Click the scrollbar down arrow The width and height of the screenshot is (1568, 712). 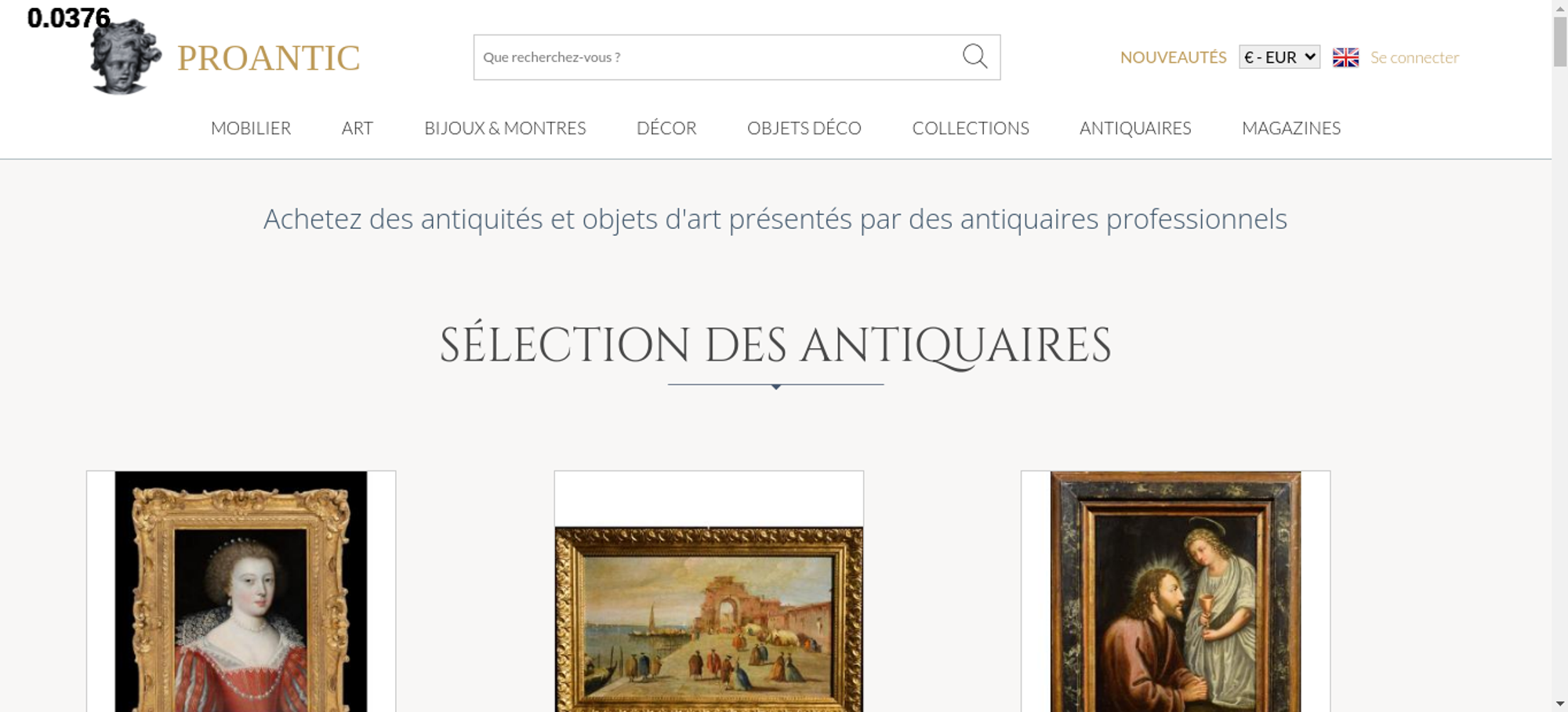coord(1560,703)
